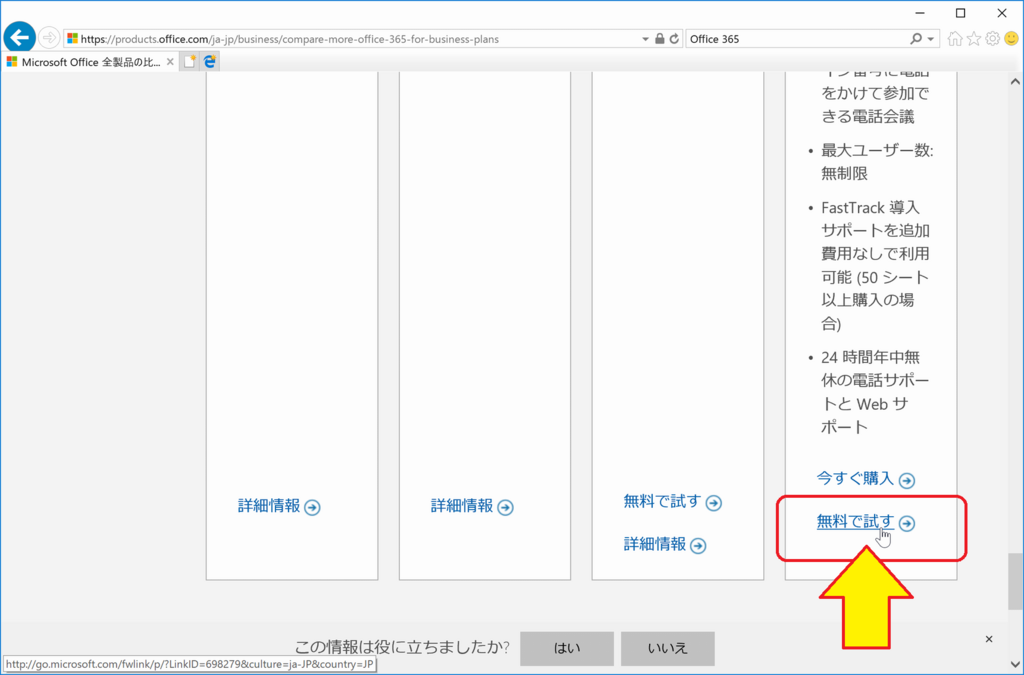Click the magnifier search icon
This screenshot has height=675, width=1024.
916,39
